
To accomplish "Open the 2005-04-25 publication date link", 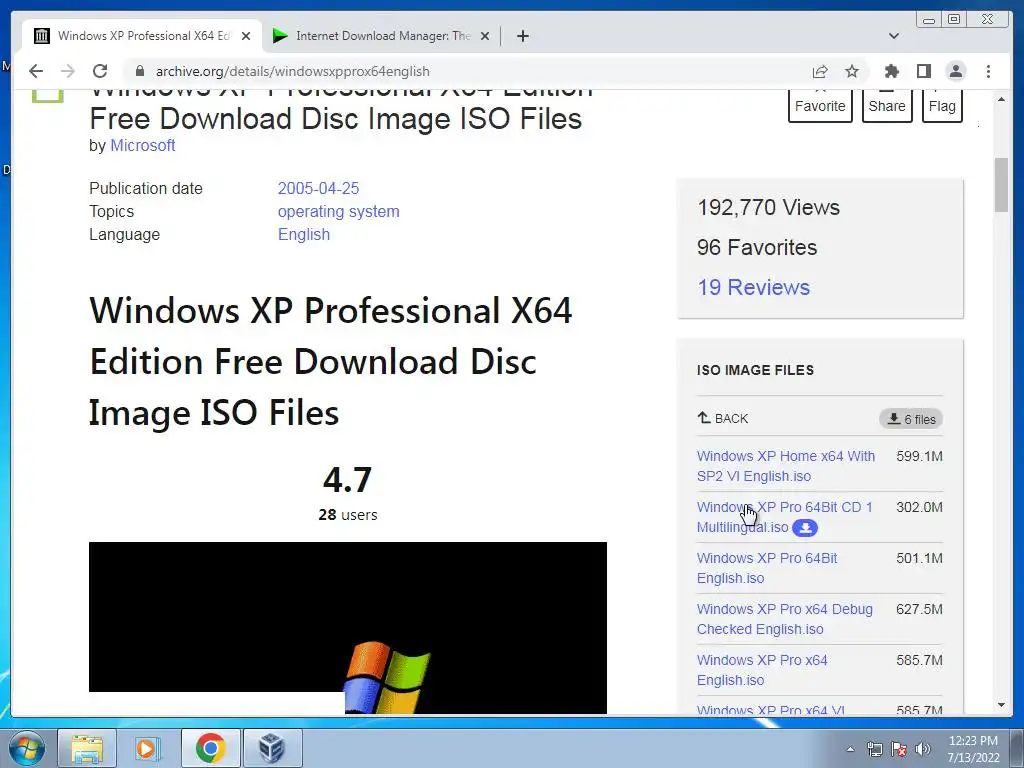I will [x=318, y=188].
